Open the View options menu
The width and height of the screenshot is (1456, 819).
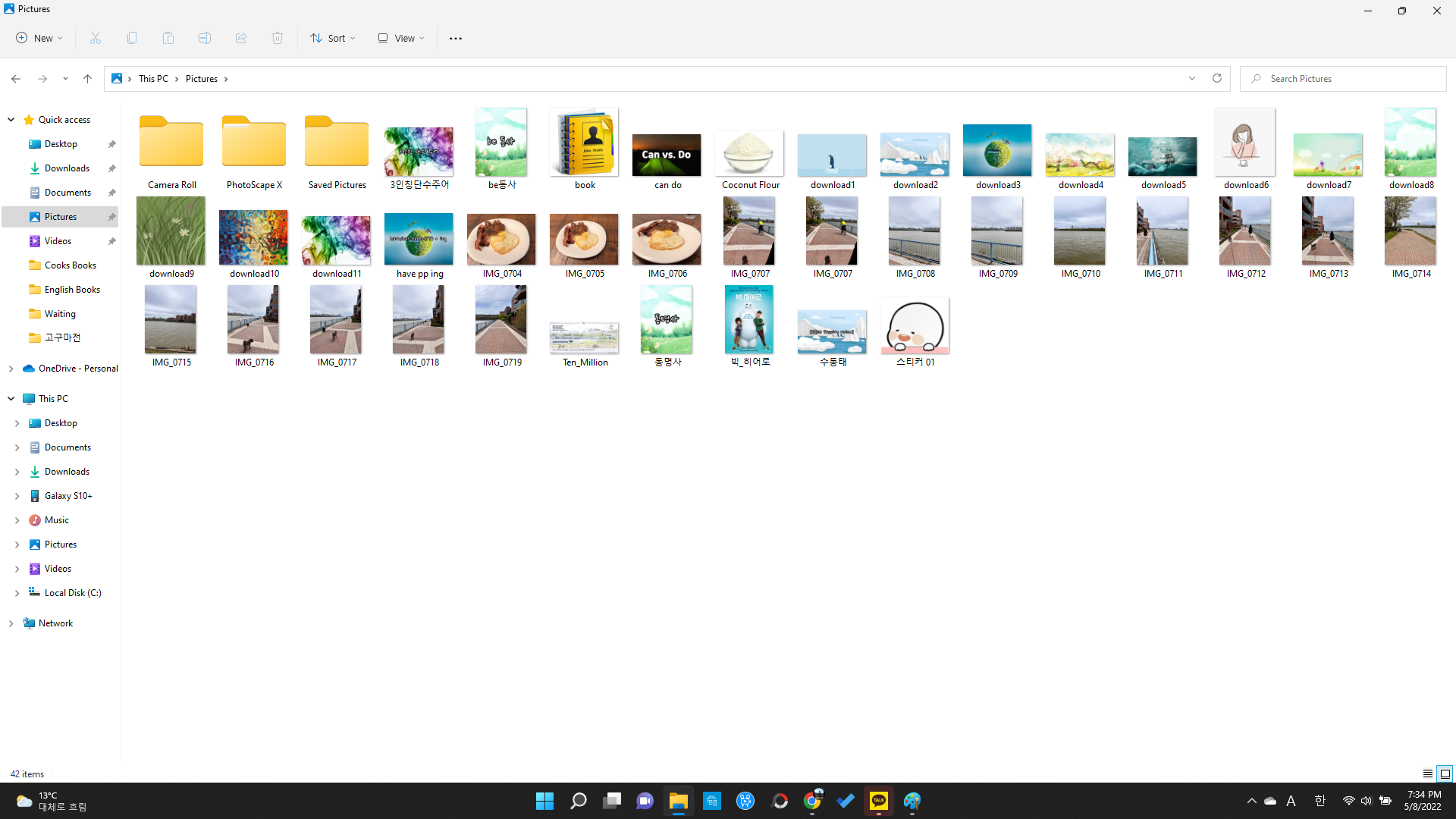click(401, 38)
